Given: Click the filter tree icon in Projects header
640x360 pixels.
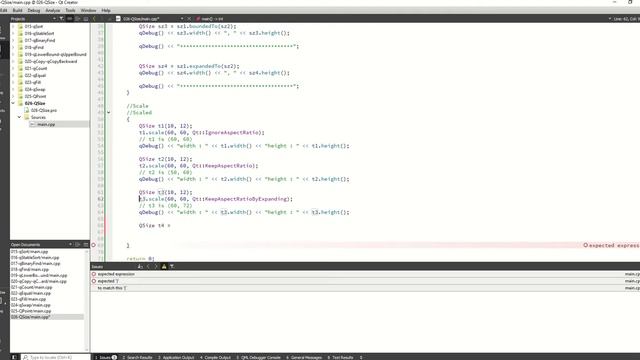Looking at the screenshot, I should (x=61, y=19).
